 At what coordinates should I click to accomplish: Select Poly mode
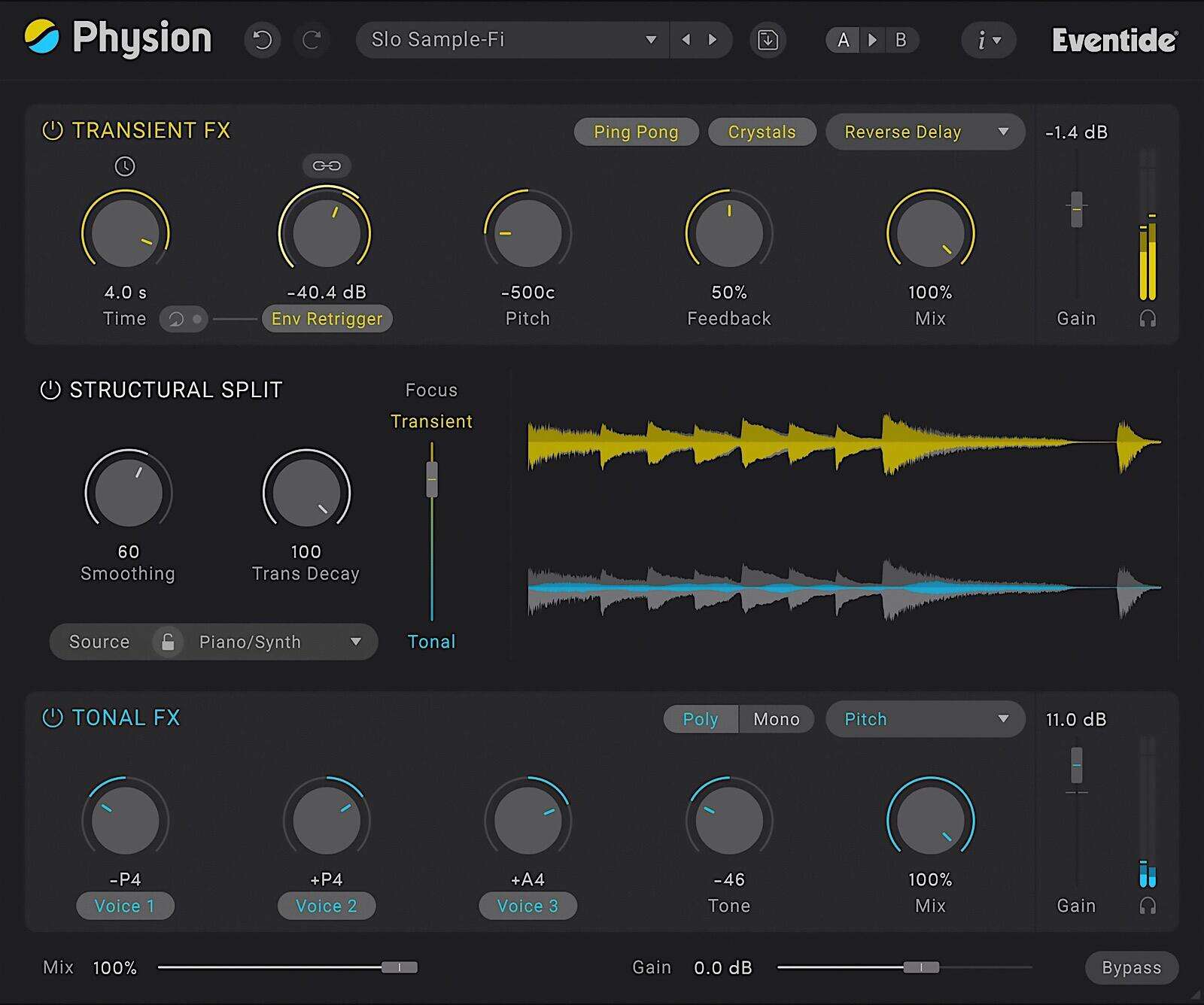pyautogui.click(x=701, y=719)
